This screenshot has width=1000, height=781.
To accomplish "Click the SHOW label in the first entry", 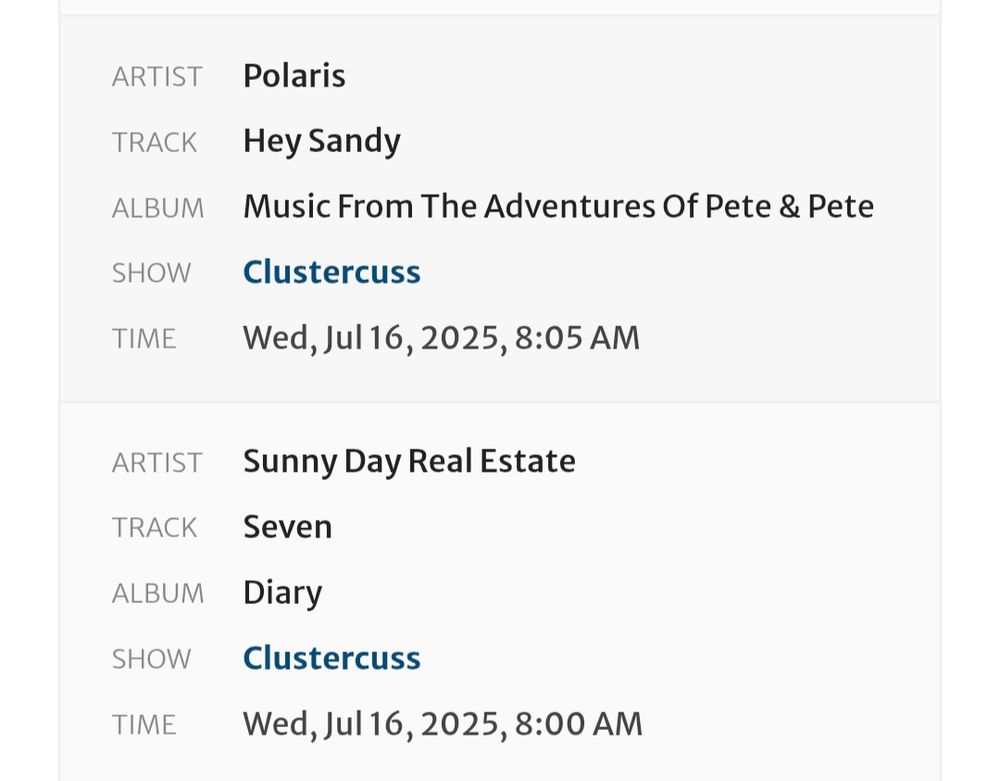I will [151, 273].
